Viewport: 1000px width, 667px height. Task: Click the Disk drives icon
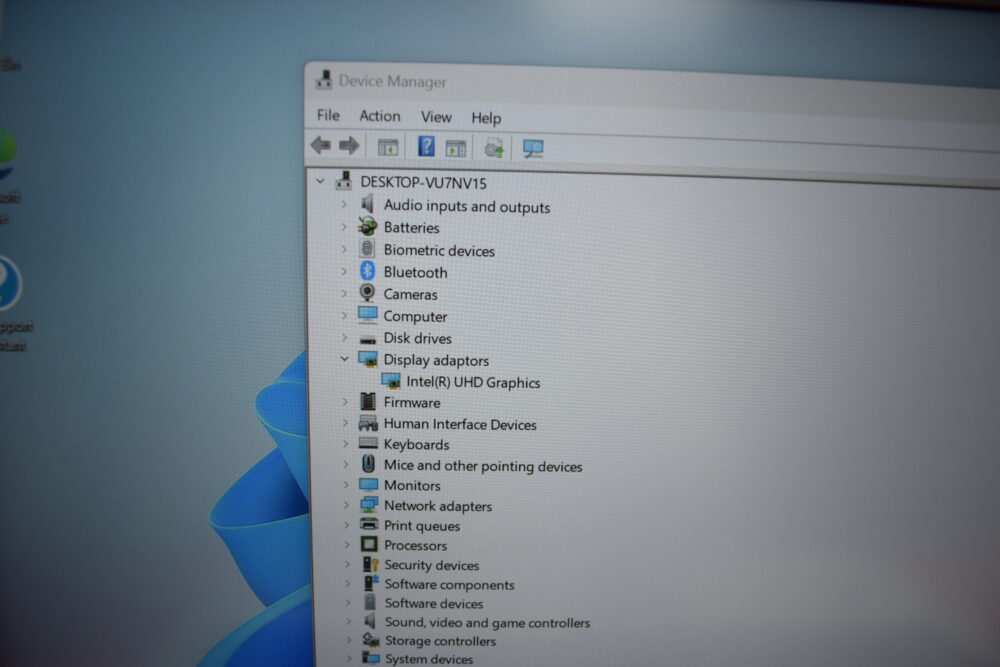[x=368, y=340]
